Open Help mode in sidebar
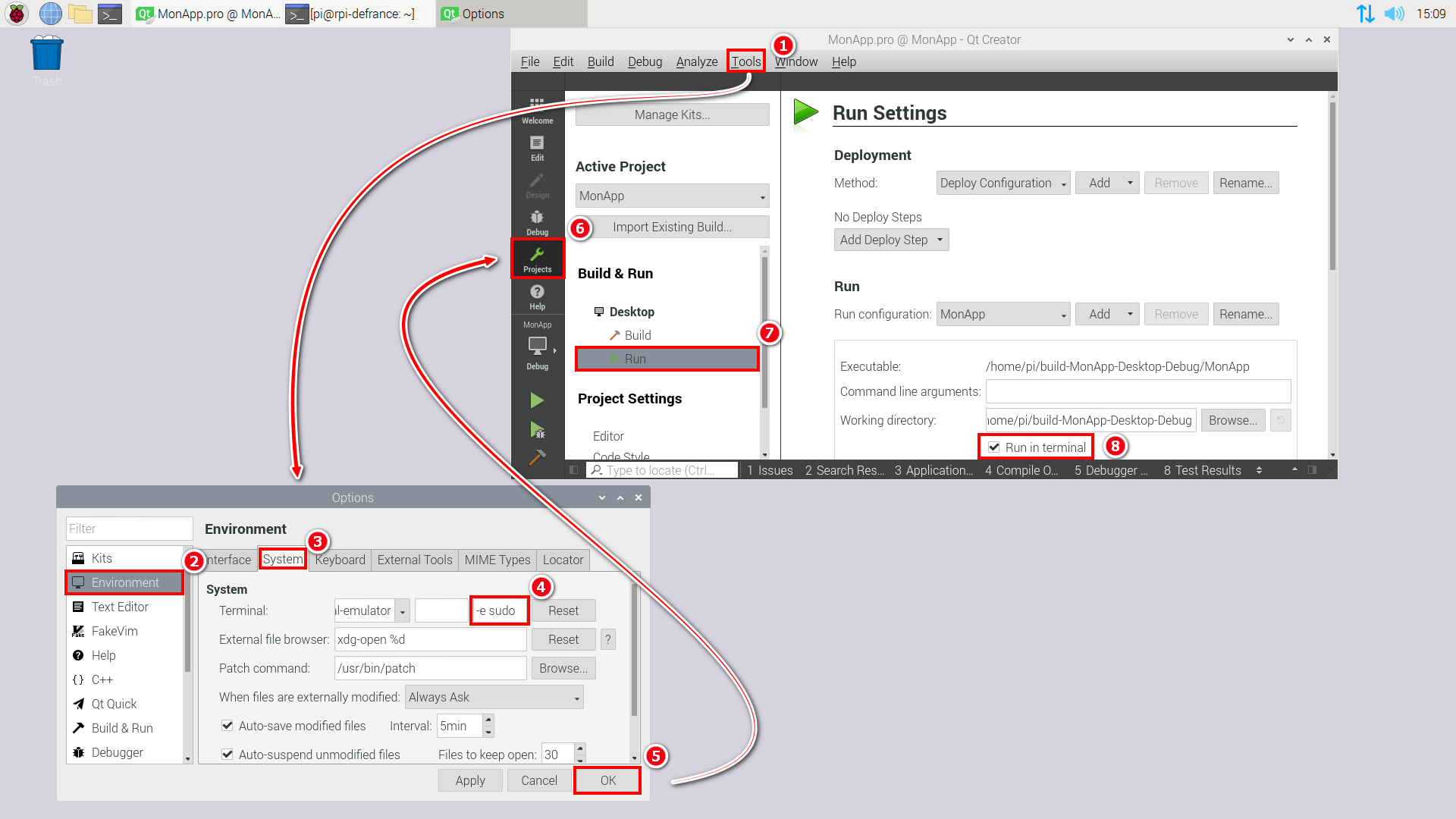1456x819 pixels. coord(537,297)
